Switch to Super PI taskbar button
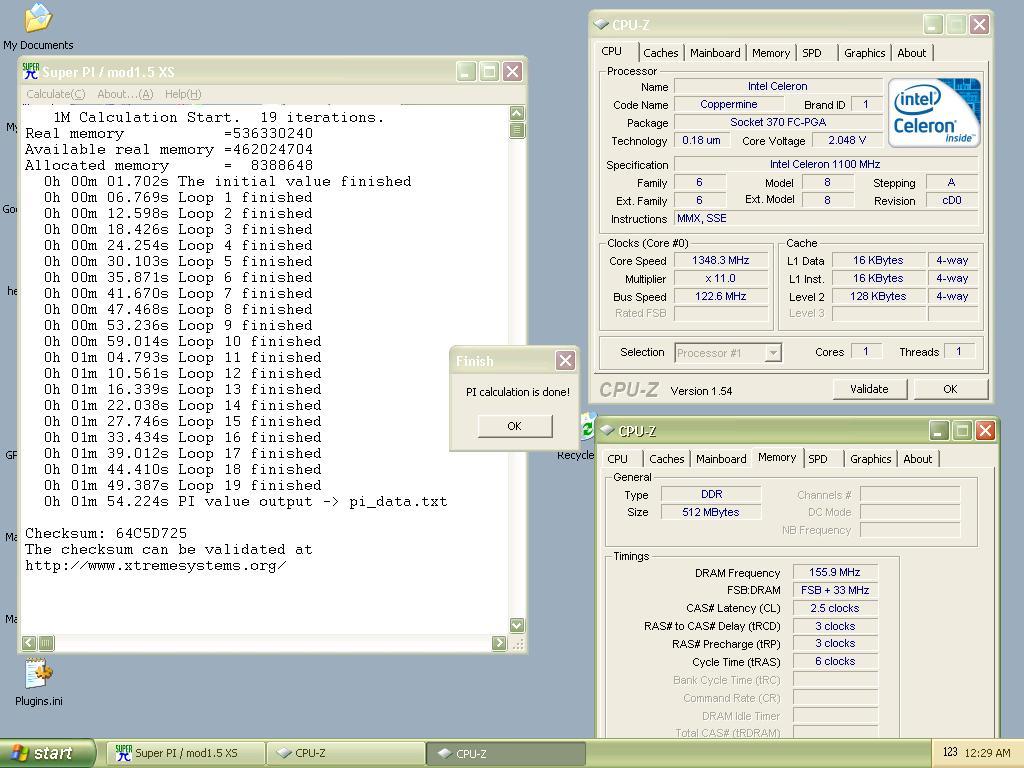 [185, 753]
